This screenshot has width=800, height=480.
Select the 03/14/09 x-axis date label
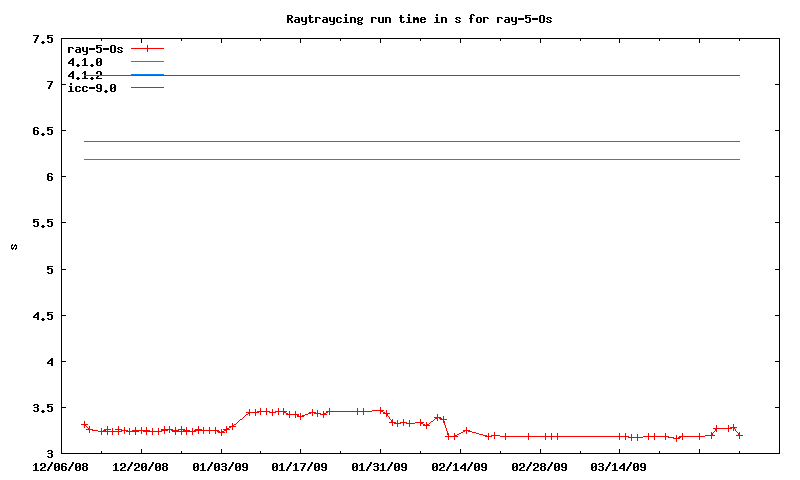(x=619, y=466)
